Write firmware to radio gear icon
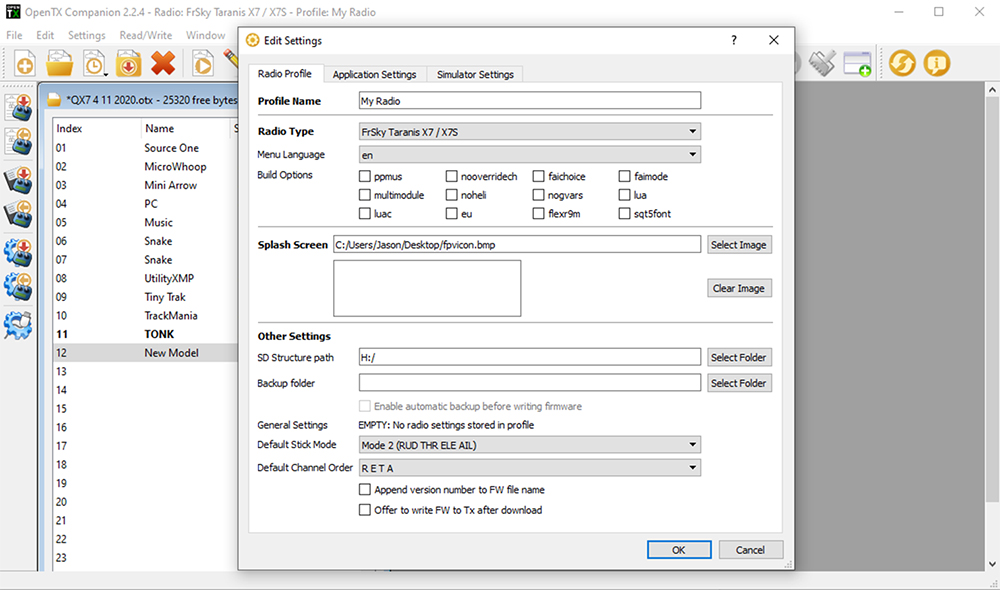 click(18, 253)
